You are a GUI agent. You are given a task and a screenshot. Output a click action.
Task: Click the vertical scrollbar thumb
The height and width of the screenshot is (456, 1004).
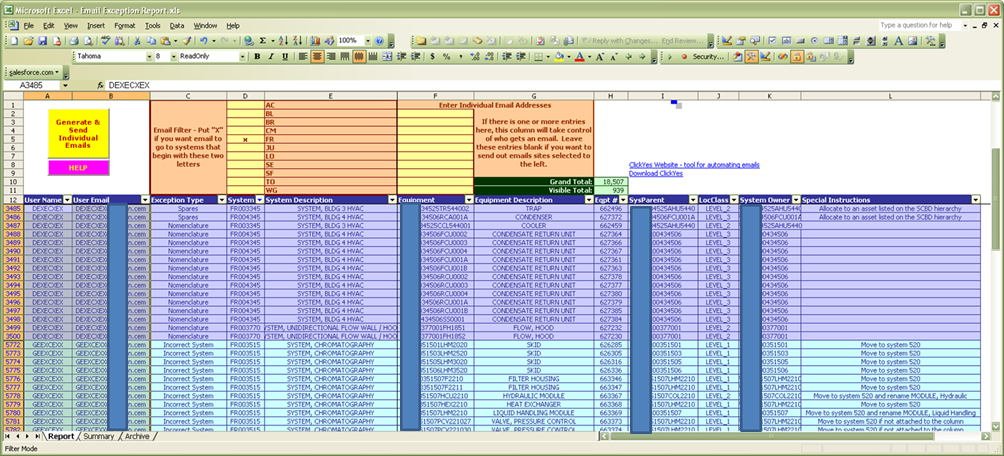click(x=996, y=200)
